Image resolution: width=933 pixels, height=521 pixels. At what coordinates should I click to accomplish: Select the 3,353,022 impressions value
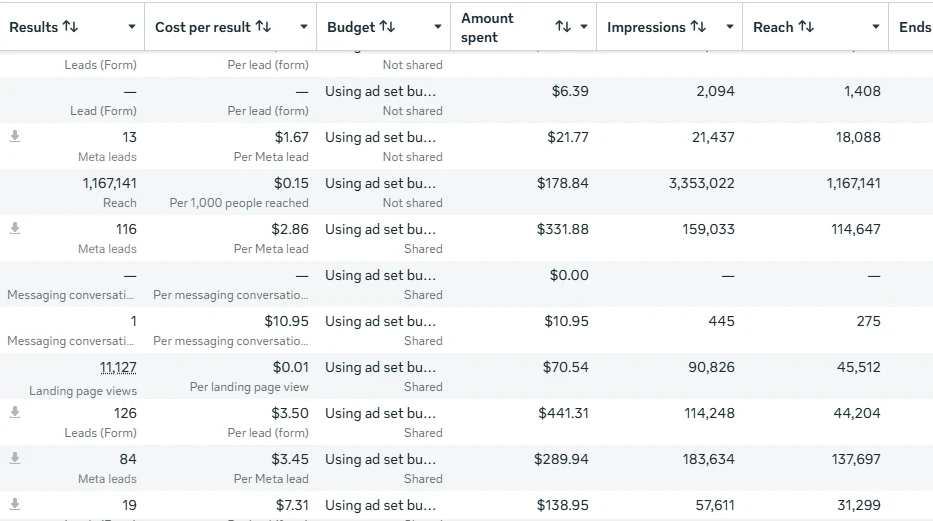coord(702,183)
